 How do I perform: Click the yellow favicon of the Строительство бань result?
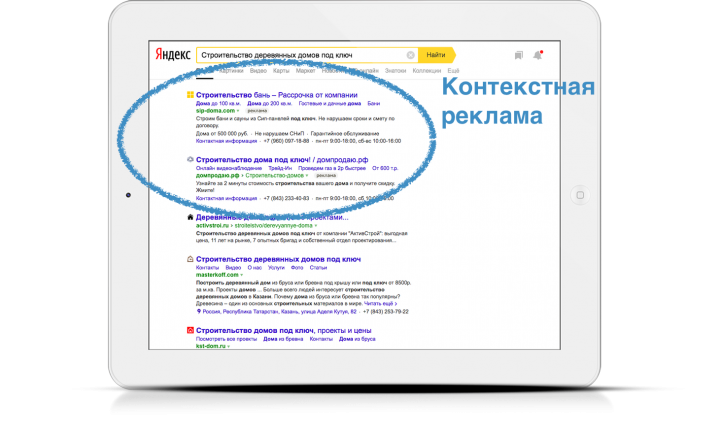tap(190, 95)
